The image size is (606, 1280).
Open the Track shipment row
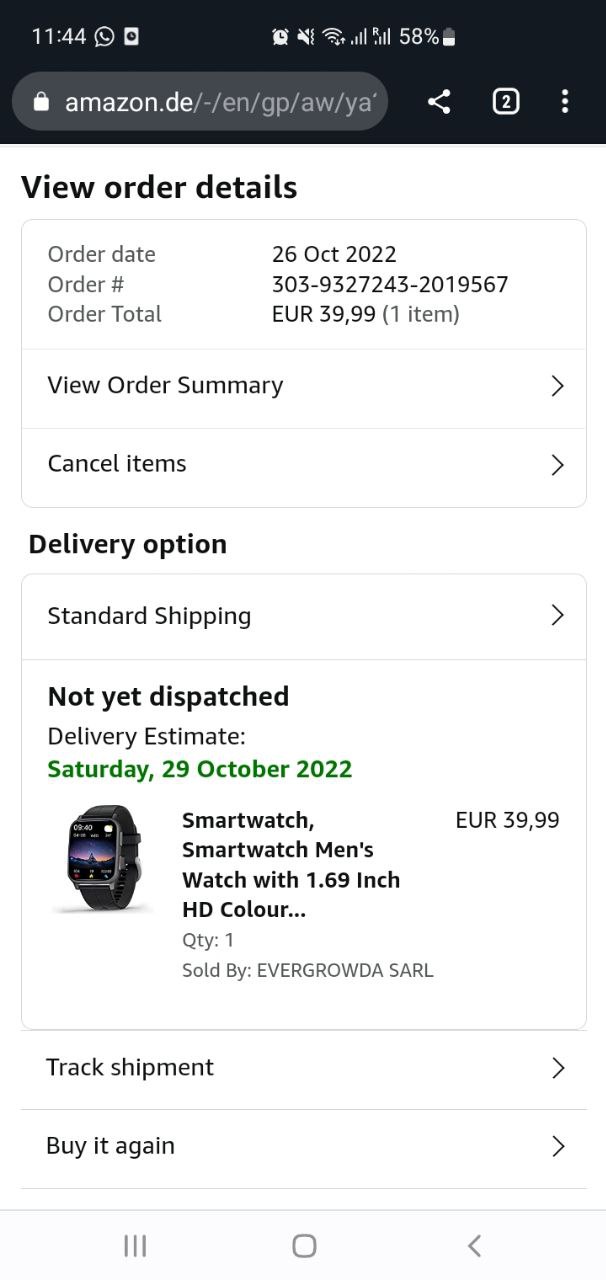pos(303,1068)
